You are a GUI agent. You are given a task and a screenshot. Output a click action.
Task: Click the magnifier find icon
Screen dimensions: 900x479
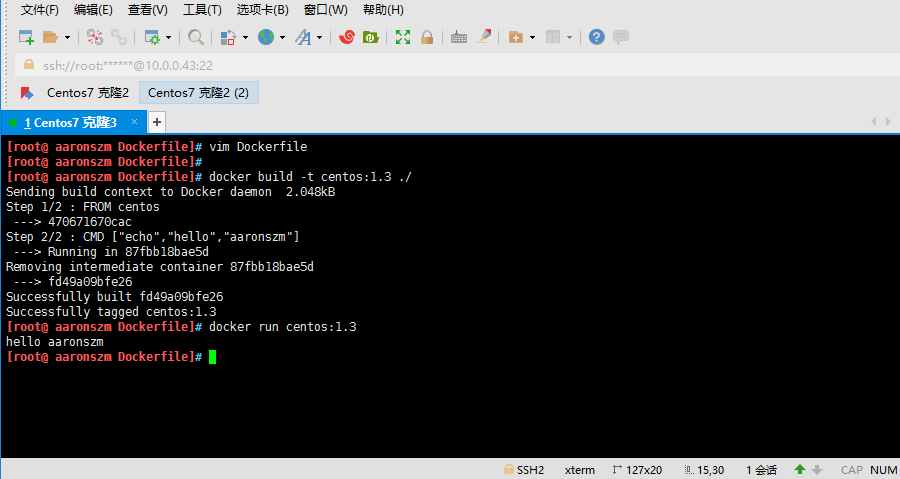[x=196, y=37]
